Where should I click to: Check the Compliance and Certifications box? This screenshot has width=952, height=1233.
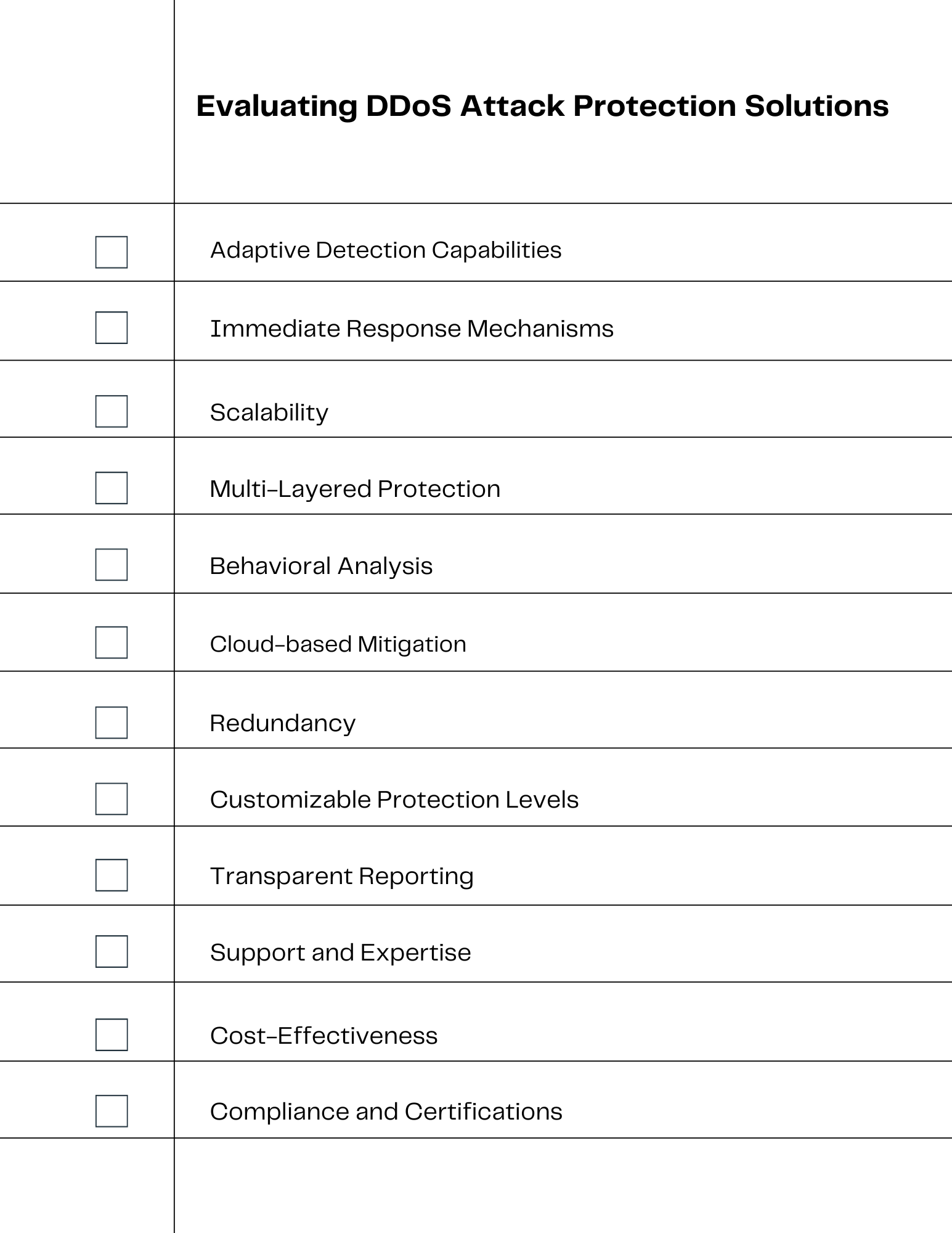(112, 1111)
